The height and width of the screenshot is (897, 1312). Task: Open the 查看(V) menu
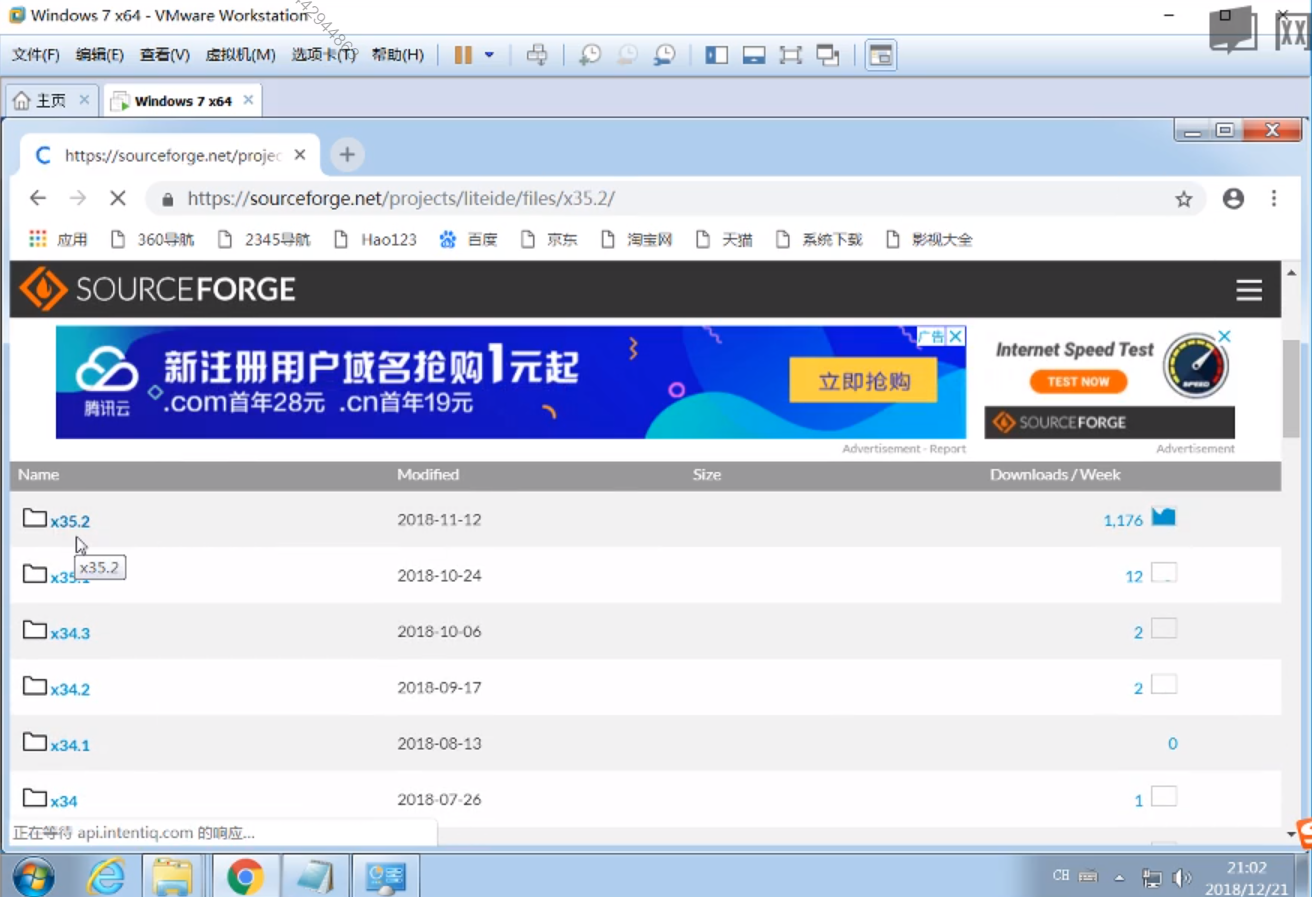tap(164, 55)
